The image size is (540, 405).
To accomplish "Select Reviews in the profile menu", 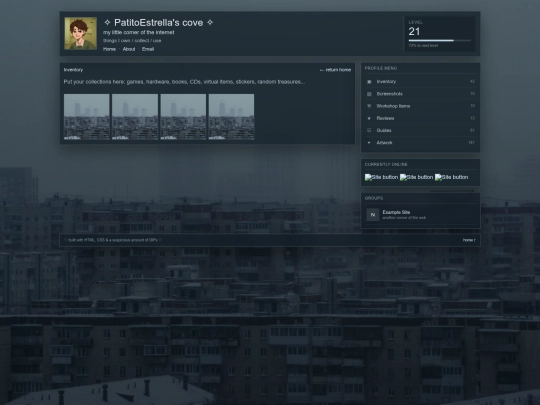I will click(420, 118).
